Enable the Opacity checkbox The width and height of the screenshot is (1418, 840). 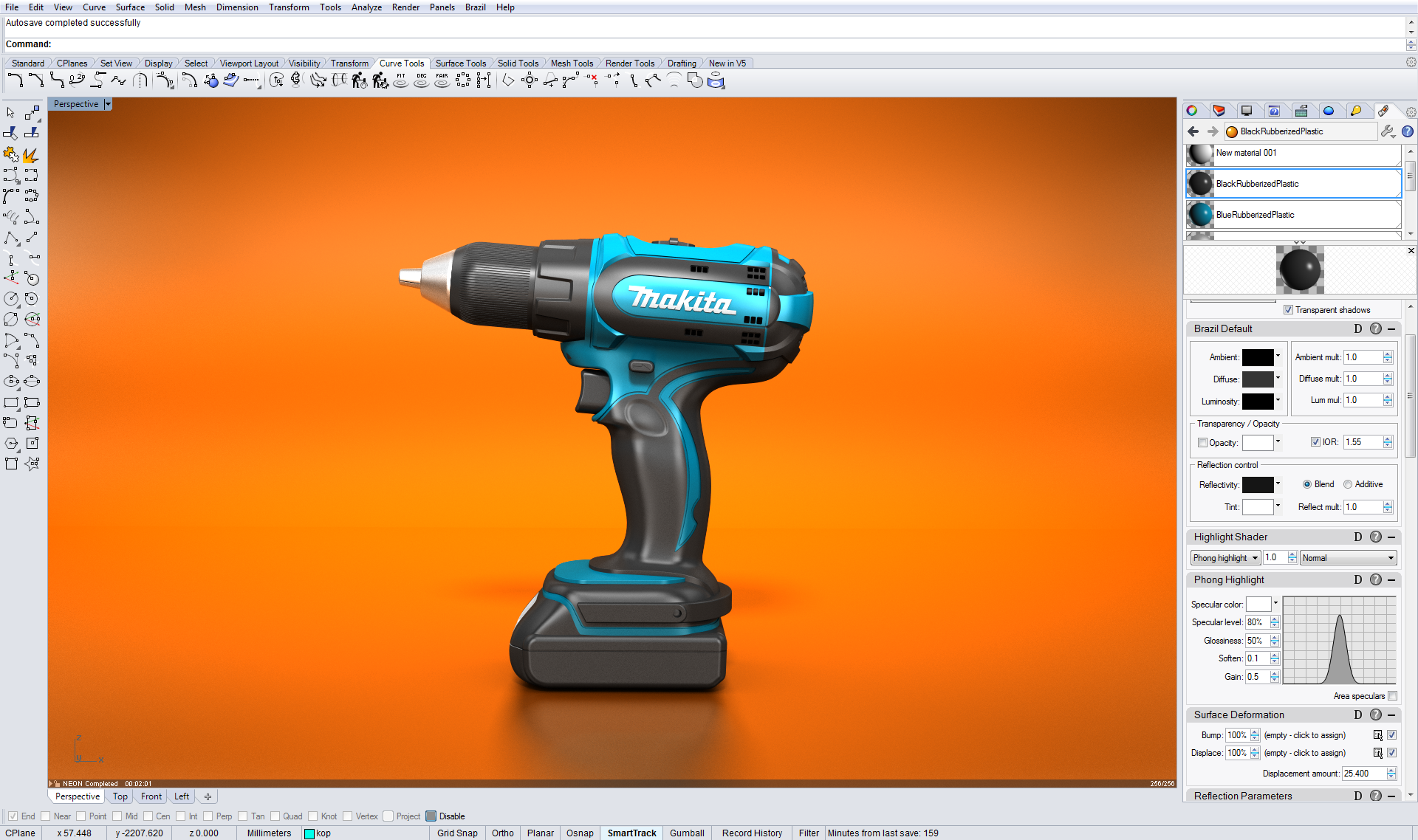[1202, 443]
